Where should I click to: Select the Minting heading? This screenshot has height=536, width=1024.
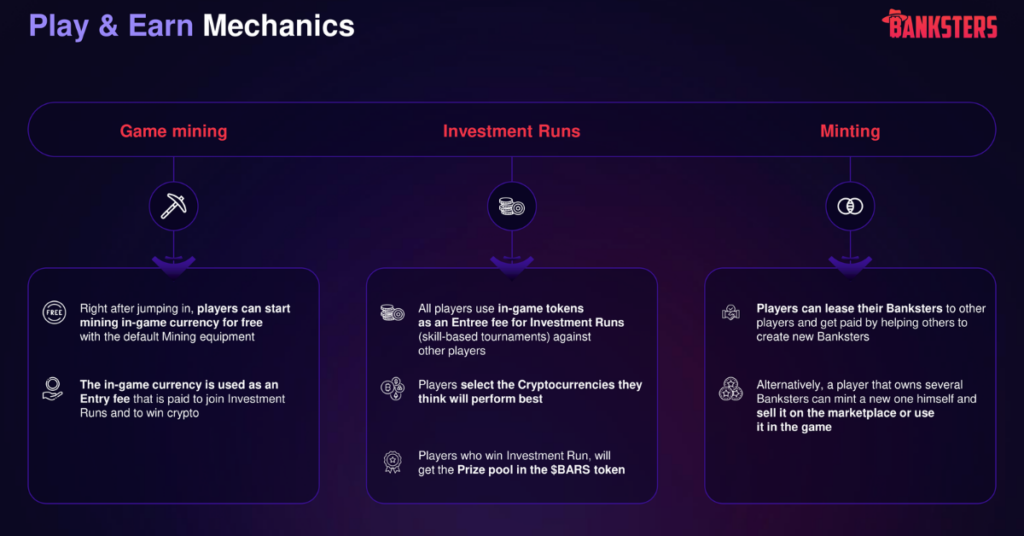(x=850, y=131)
